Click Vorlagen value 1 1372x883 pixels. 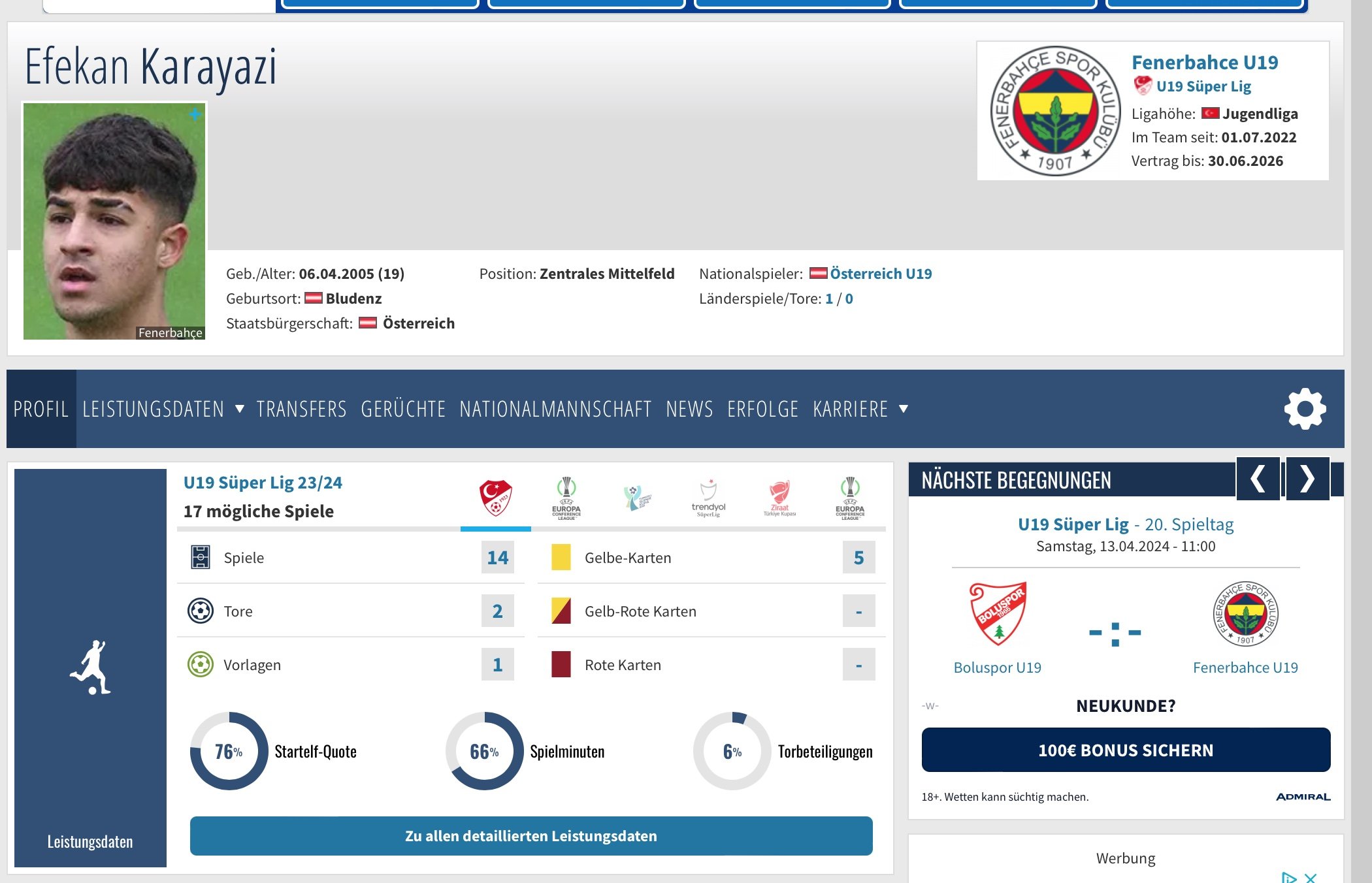click(x=497, y=664)
